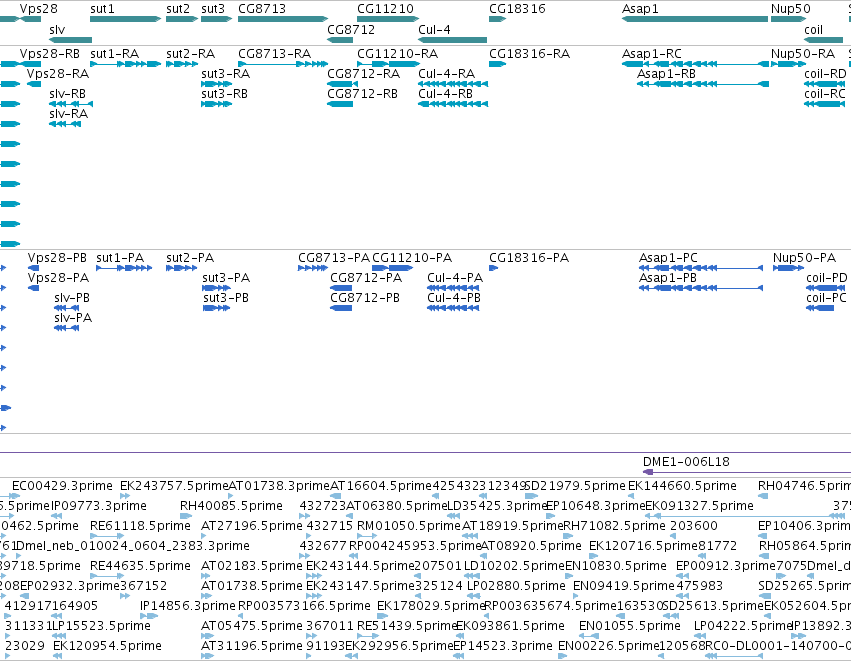Open the CG8712-PB protein label
The image size is (851, 661).
pos(365,298)
